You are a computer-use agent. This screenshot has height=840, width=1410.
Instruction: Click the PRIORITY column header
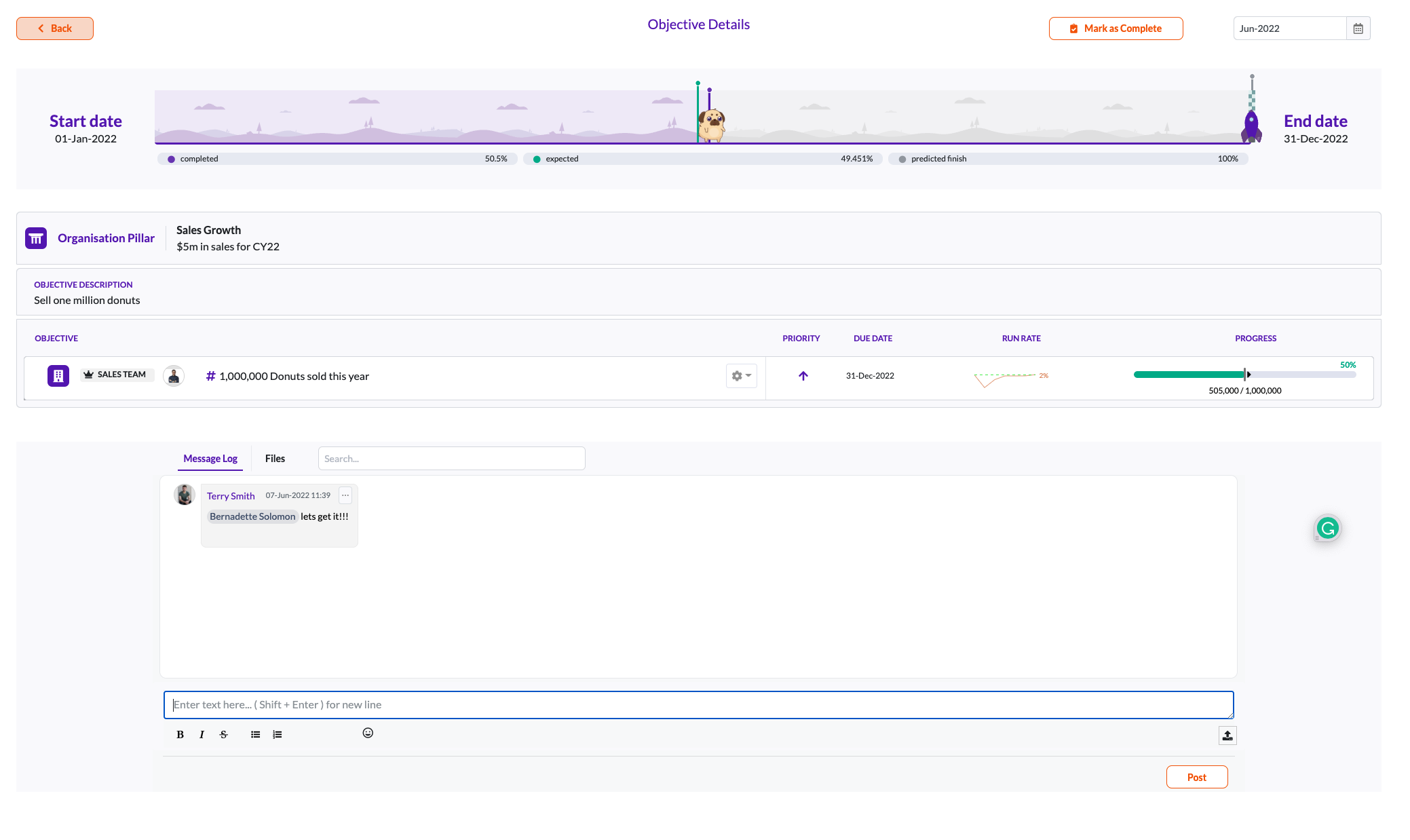tap(801, 339)
